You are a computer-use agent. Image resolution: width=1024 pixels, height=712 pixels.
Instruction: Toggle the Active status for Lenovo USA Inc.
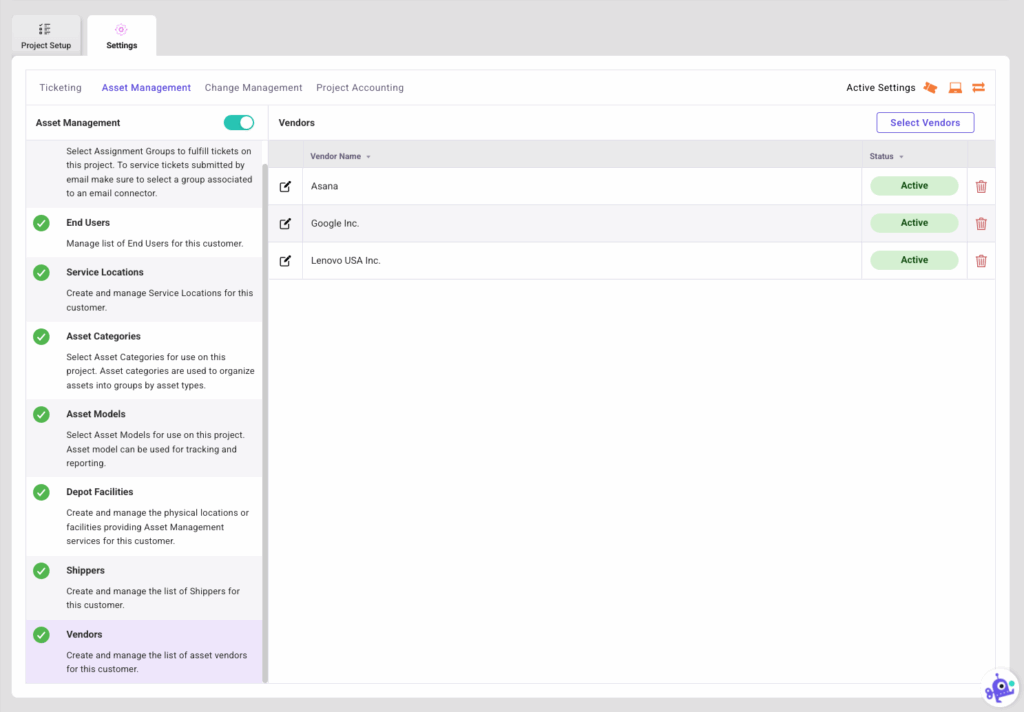pyautogui.click(x=913, y=260)
